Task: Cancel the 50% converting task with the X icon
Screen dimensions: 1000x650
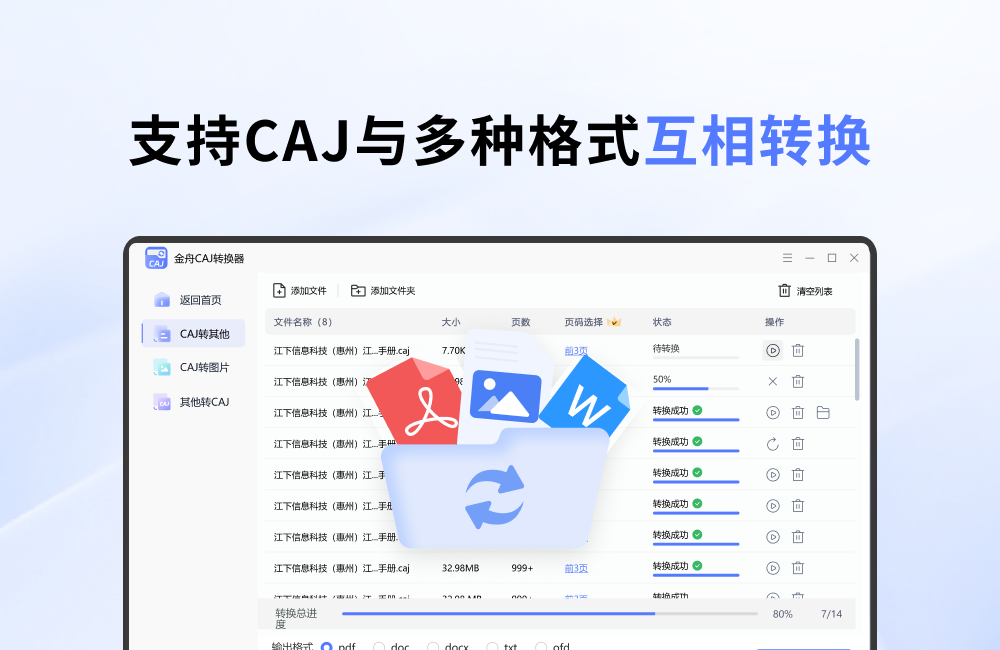Action: (772, 381)
